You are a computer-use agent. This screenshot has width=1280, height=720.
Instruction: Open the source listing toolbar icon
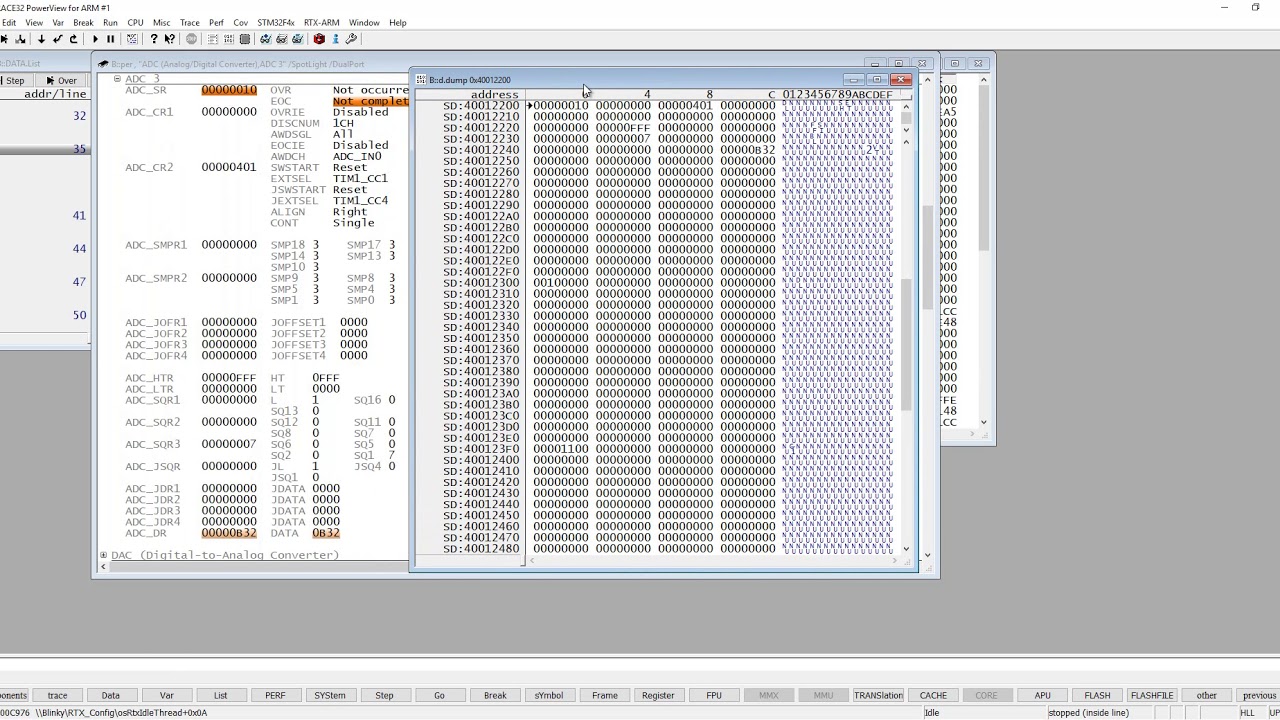click(213, 39)
